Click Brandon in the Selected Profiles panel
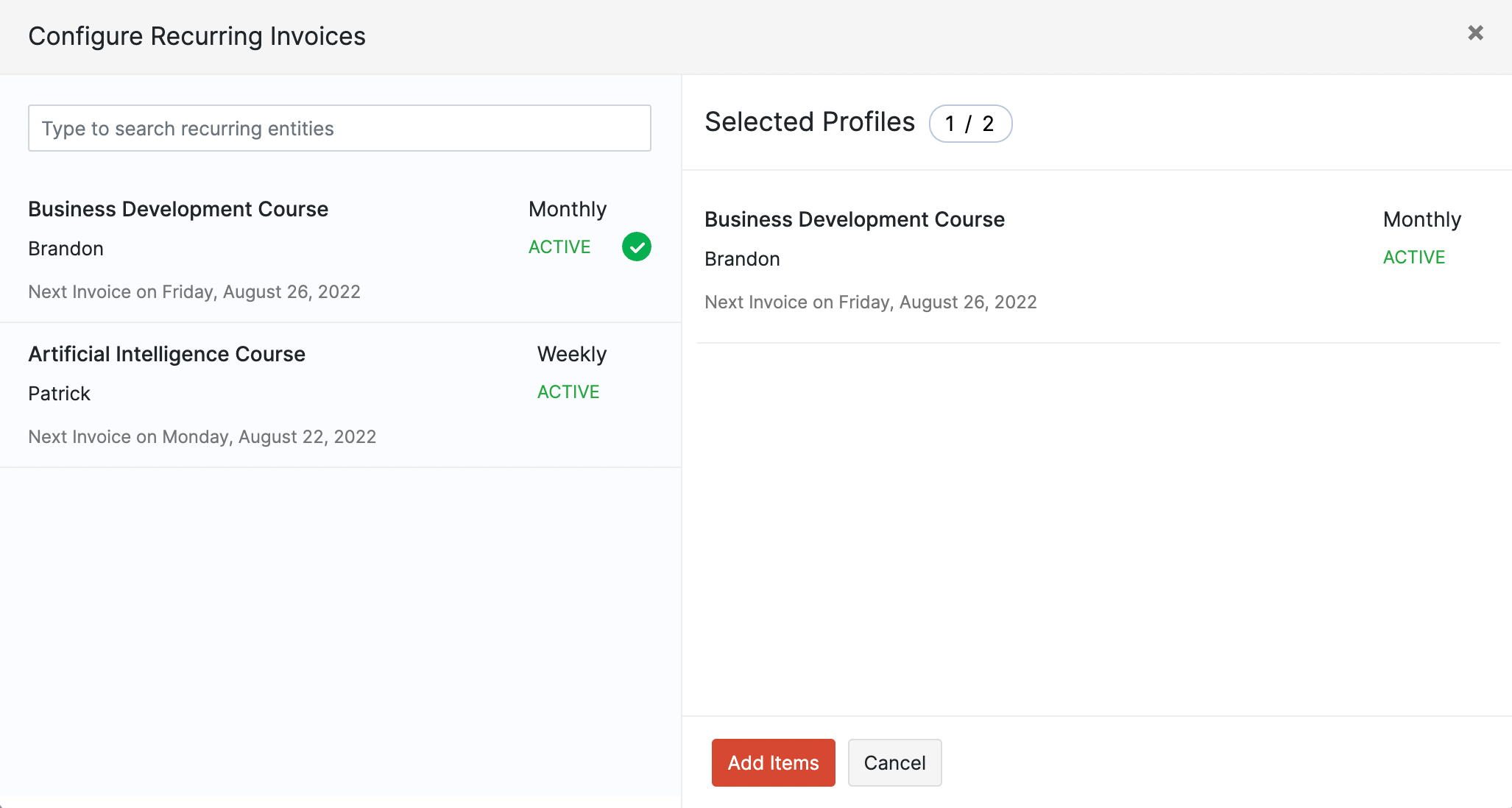 (741, 259)
